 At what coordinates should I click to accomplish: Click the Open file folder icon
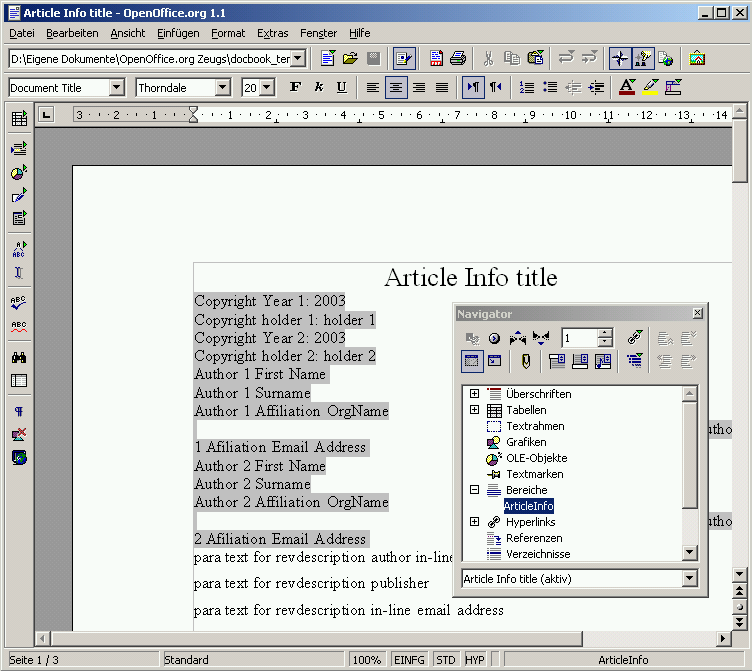tap(350, 58)
